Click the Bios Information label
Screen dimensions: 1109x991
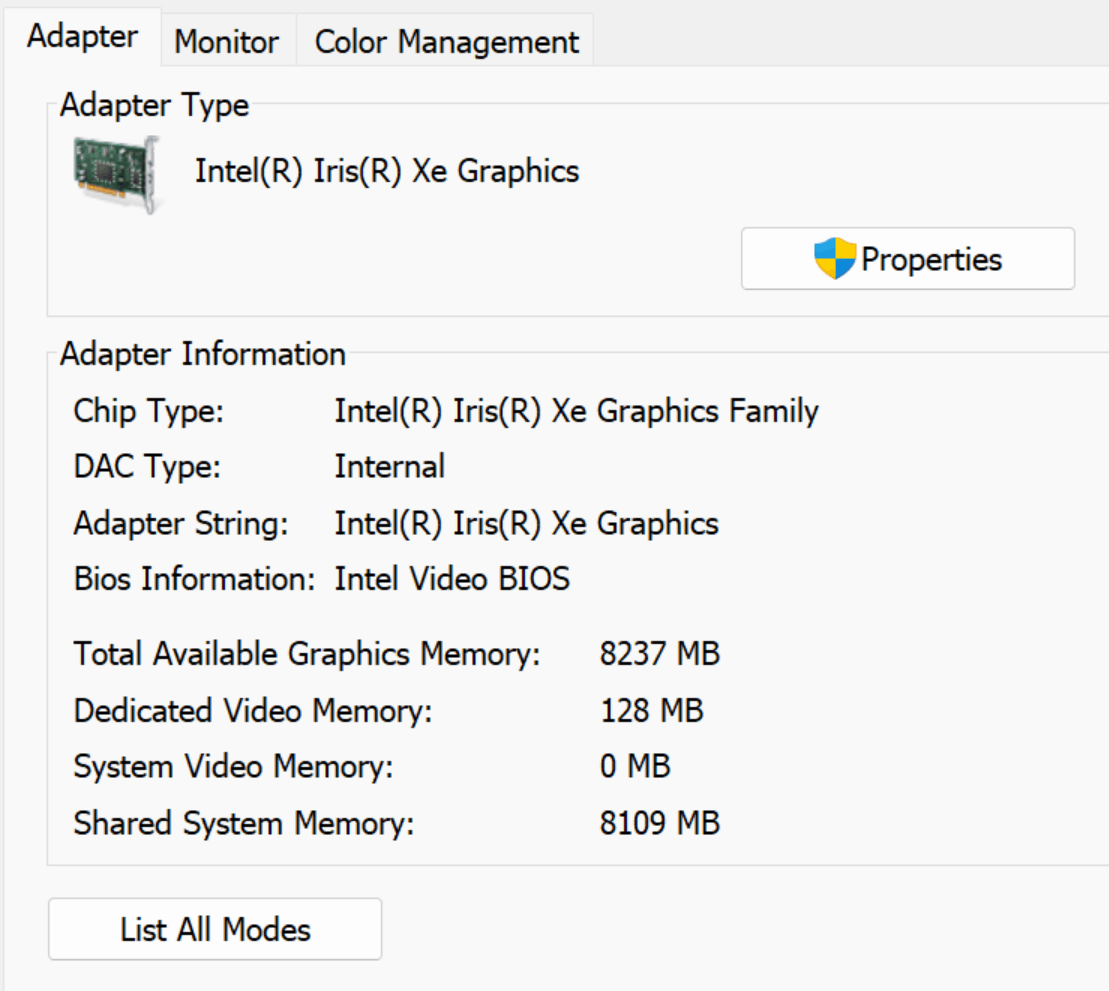click(194, 579)
